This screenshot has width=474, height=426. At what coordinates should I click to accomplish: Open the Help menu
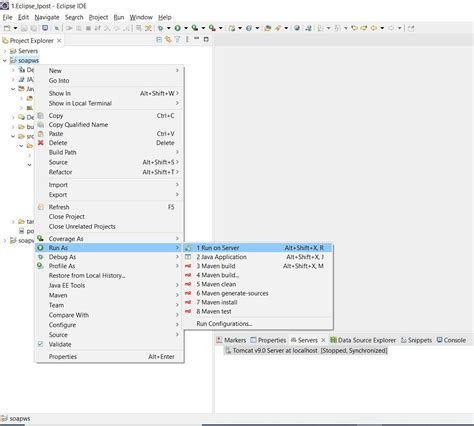165,17
